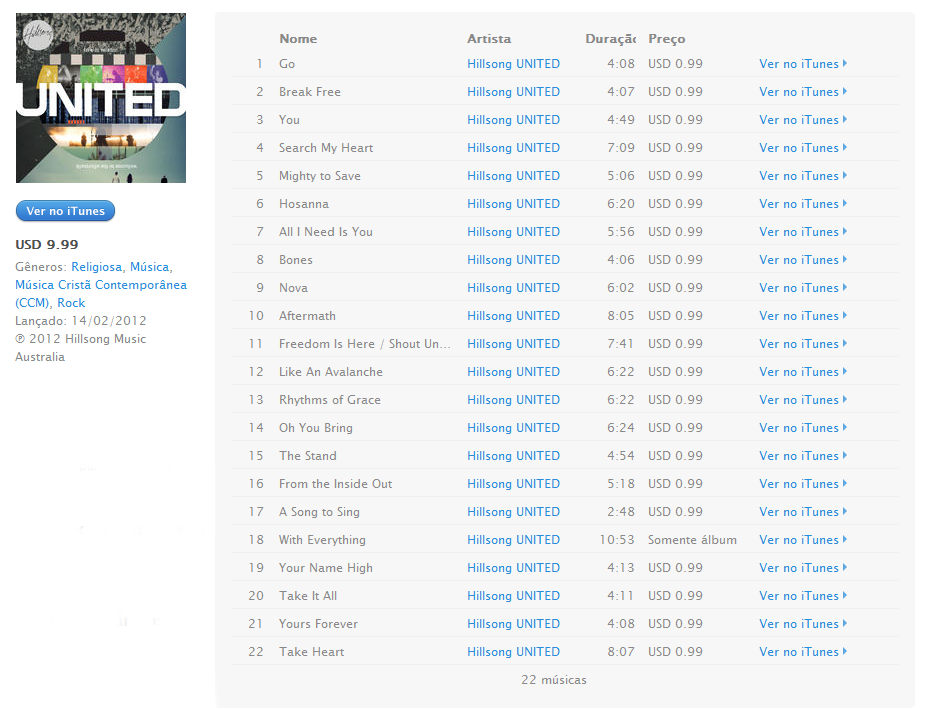The width and height of the screenshot is (931, 709).
Task: Open Música Cristã Contemporânea (CCM) genre link
Action: 101,294
